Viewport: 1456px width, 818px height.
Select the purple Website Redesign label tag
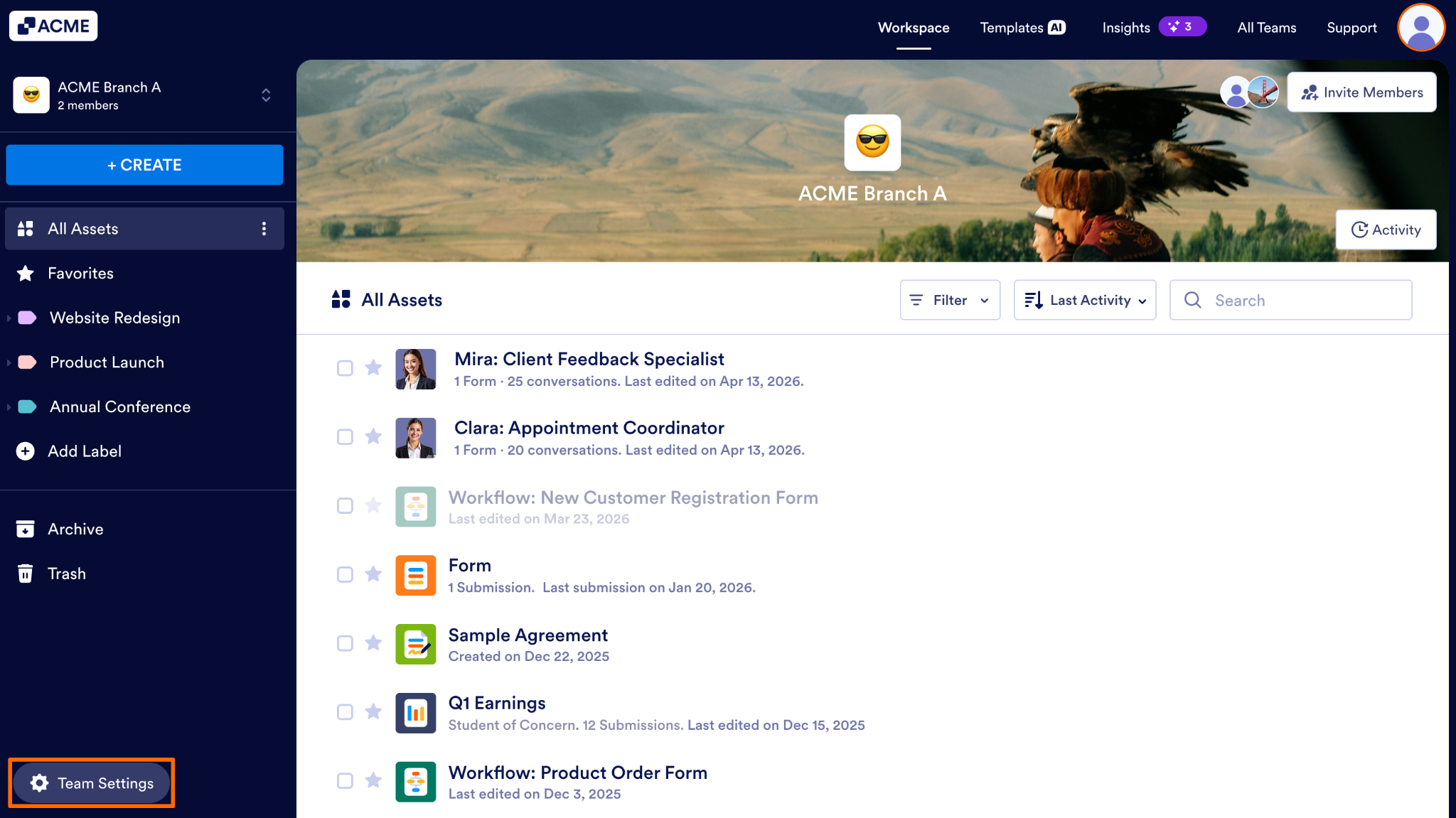tap(27, 318)
